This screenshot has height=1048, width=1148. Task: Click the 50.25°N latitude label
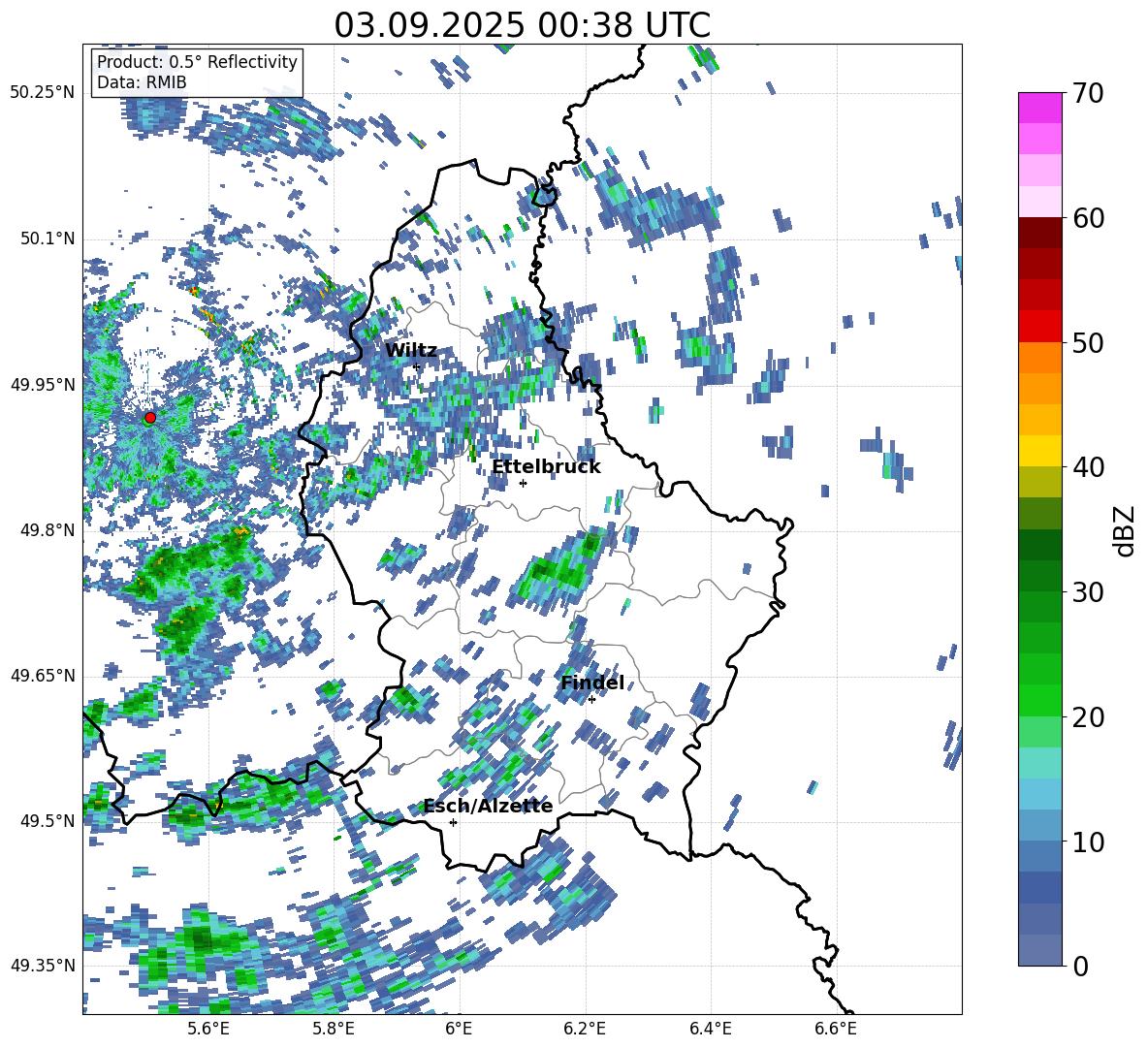[x=43, y=93]
